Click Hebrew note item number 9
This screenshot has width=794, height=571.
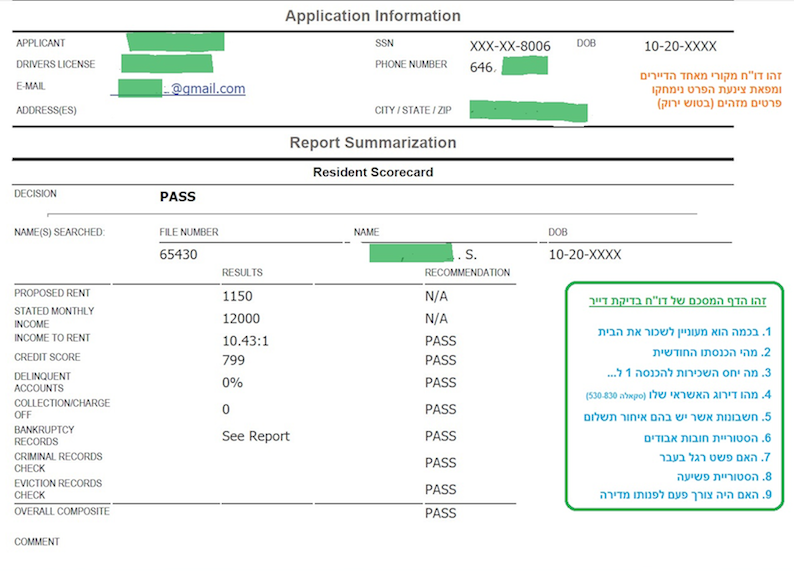pyautogui.click(x=685, y=495)
